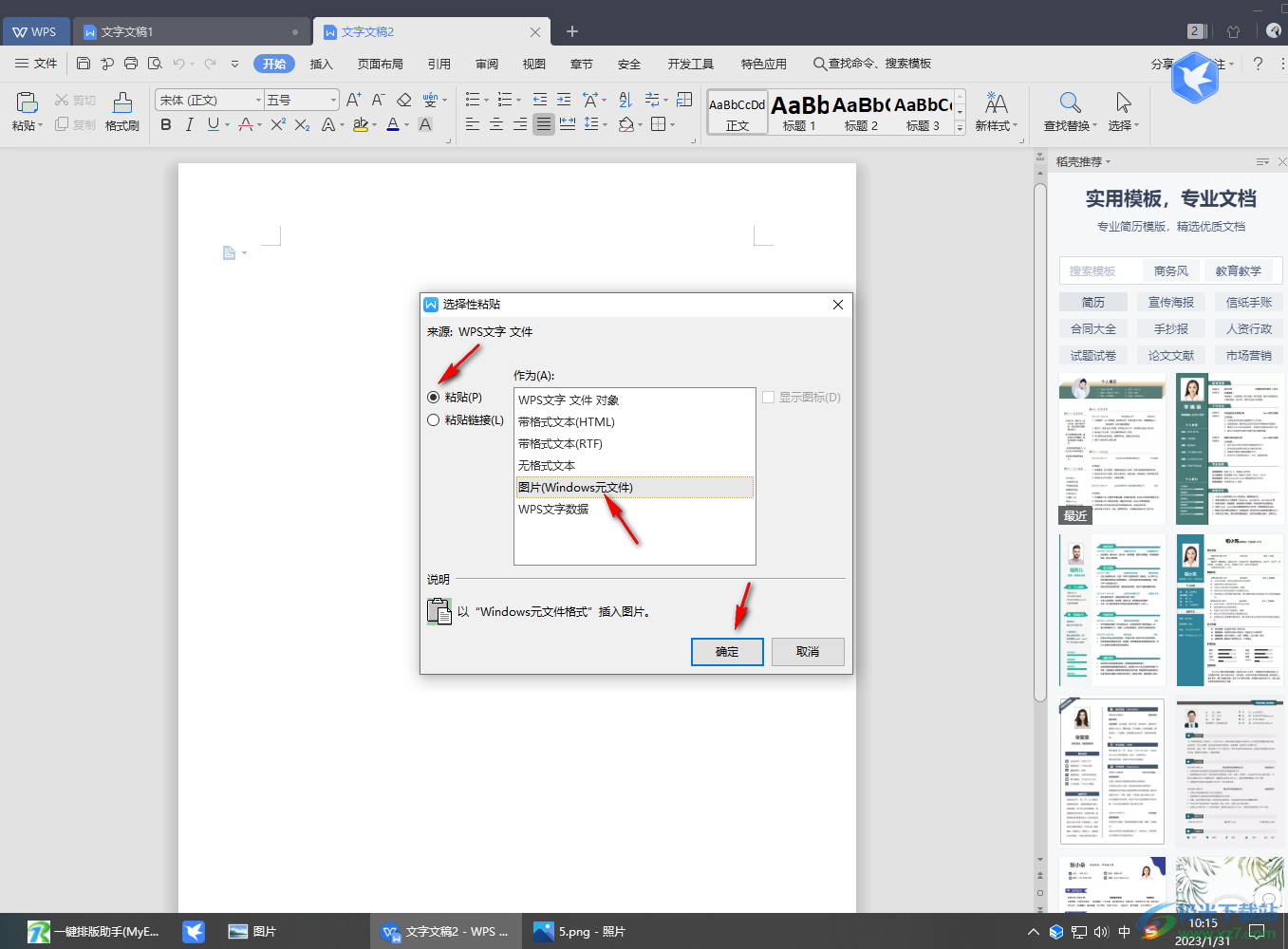Click the Redo arrow icon
This screenshot has width=1288, height=949.
point(210,64)
